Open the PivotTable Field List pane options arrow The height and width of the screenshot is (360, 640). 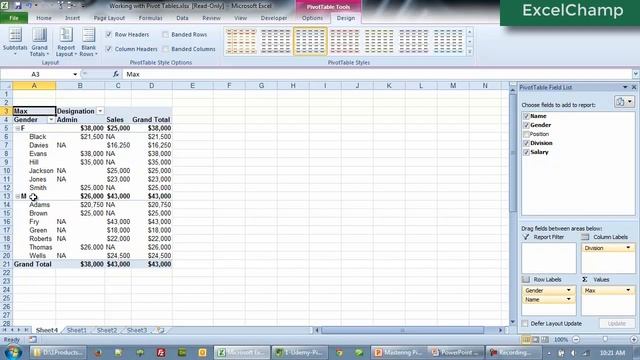(625, 87)
